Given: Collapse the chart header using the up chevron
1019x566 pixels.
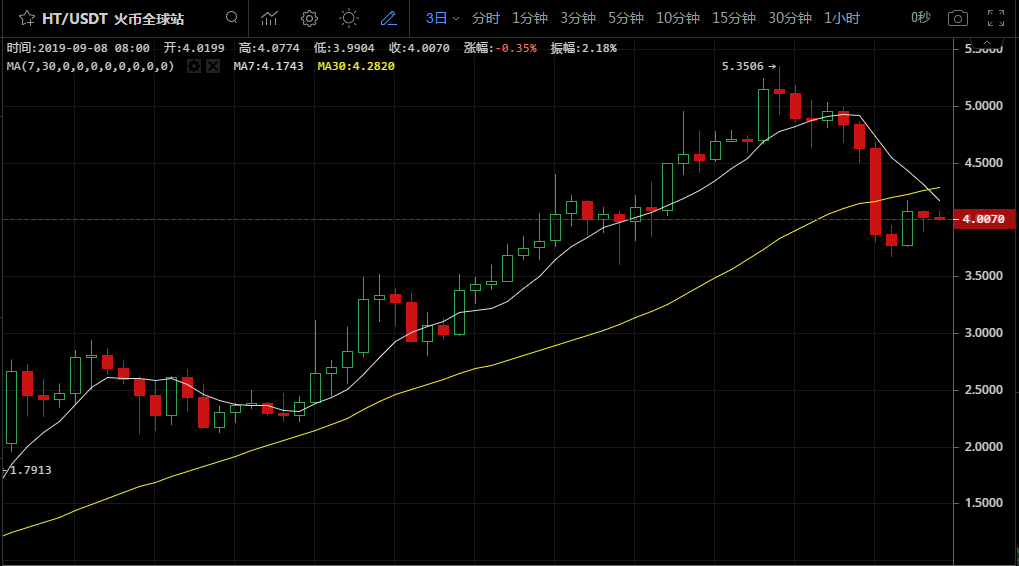Looking at the screenshot, I should click(987, 45).
